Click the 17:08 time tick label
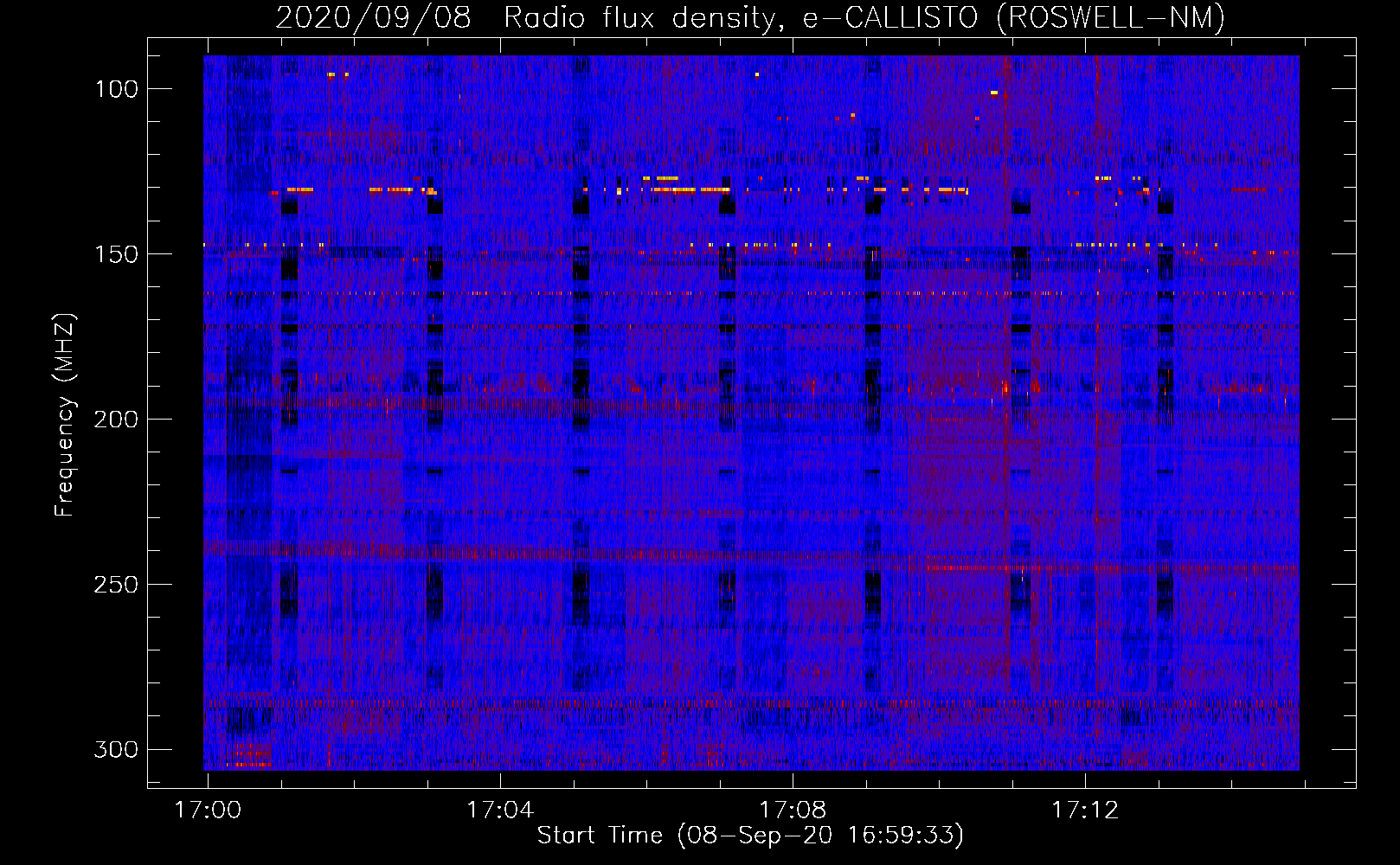Screen dimensions: 1400x865 (x=793, y=811)
